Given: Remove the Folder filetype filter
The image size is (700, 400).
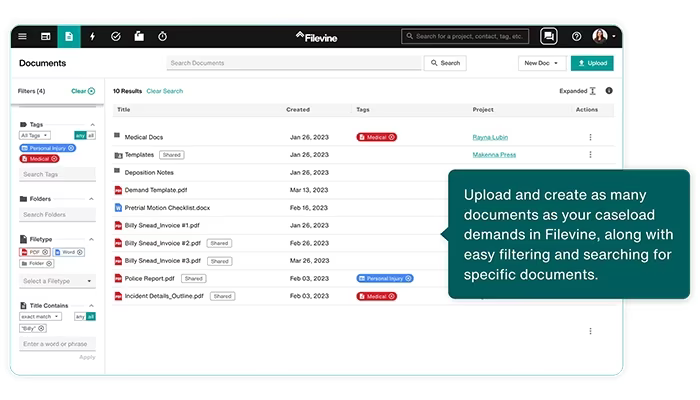Looking at the screenshot, I should (x=49, y=263).
